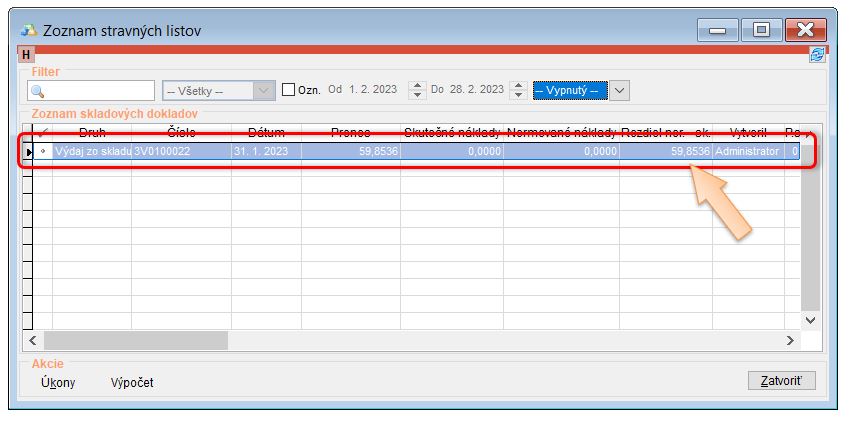The height and width of the screenshot is (445, 852).
Task: Click the vertical scrollbar down arrow
Action: pos(811,320)
